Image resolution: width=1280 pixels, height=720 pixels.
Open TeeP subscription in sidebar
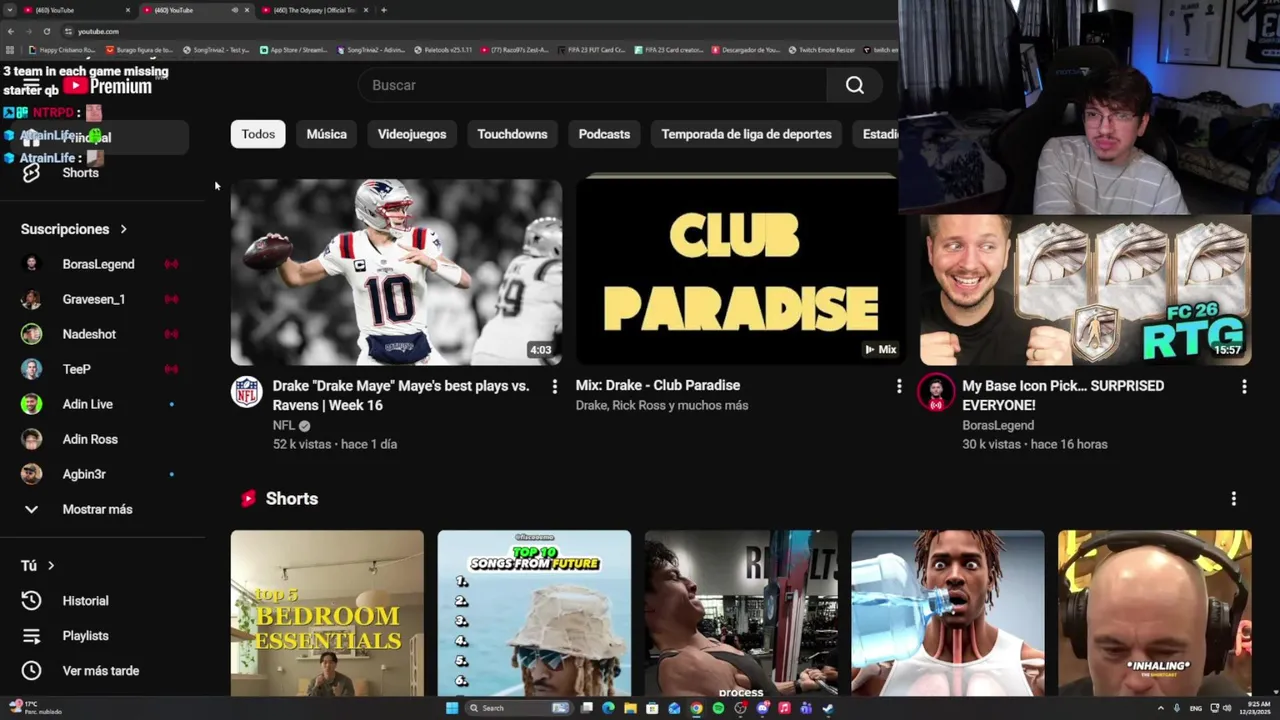[98, 369]
